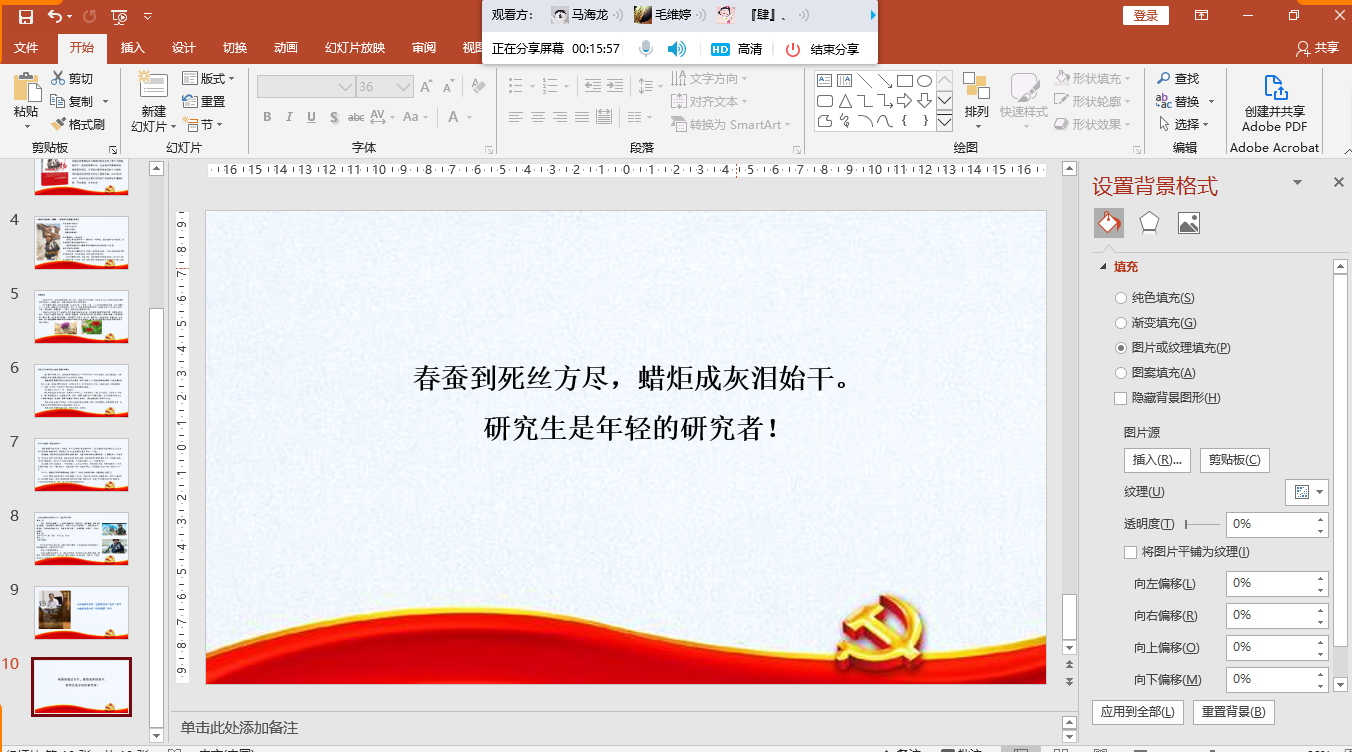Select Gradient fill (渐变填充) option
The width and height of the screenshot is (1352, 752).
pyautogui.click(x=1121, y=323)
